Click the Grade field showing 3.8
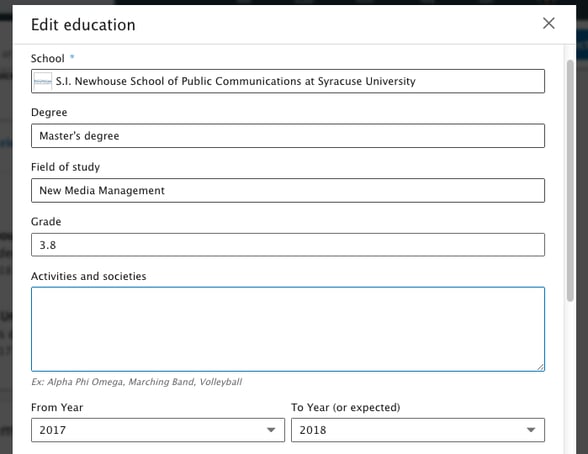This screenshot has width=588, height=454. (288, 245)
